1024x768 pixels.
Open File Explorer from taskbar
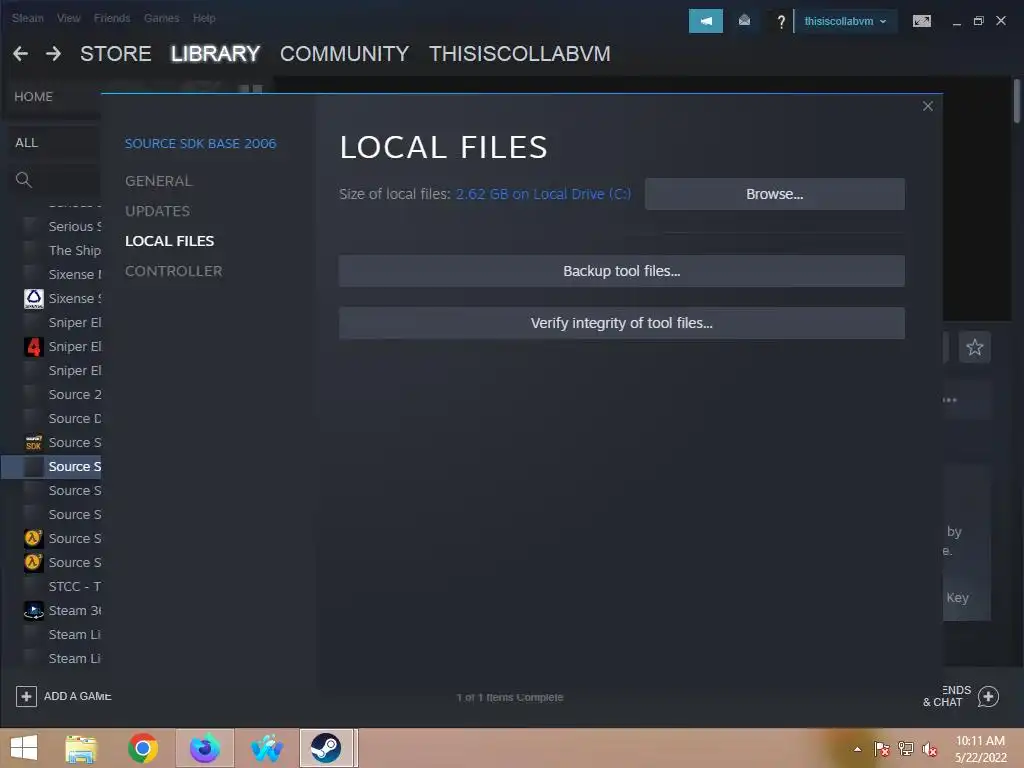pyautogui.click(x=81, y=748)
